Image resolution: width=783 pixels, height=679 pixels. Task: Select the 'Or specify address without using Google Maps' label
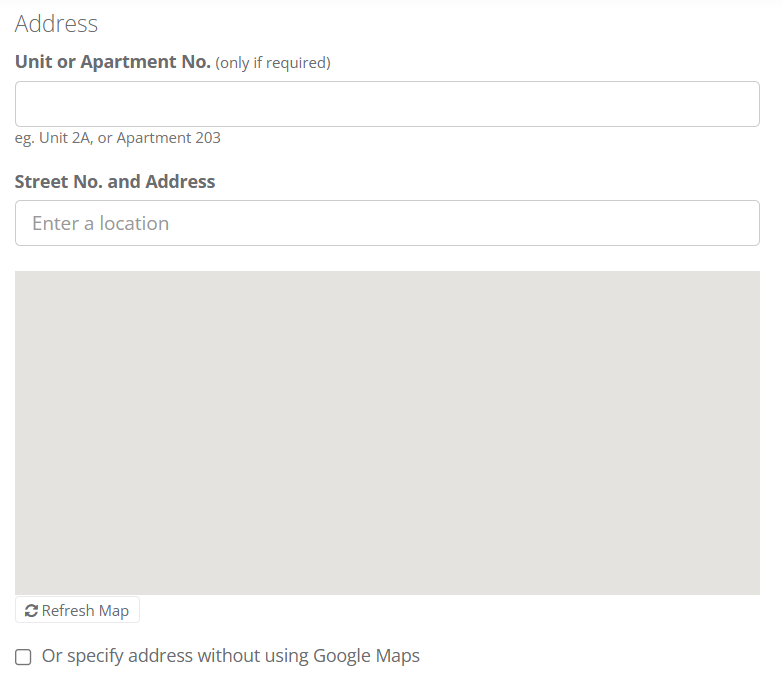pos(231,656)
